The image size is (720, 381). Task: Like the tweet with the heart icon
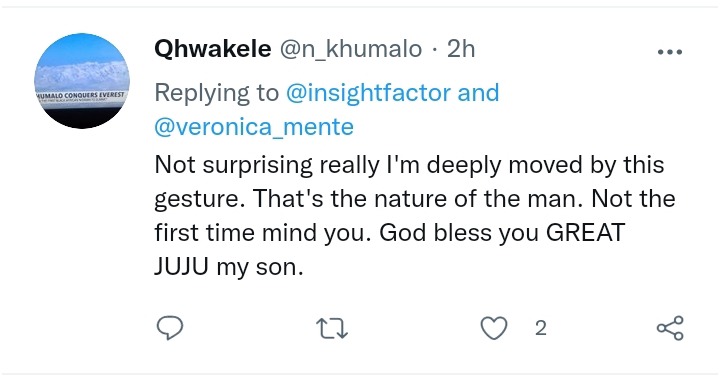(494, 328)
